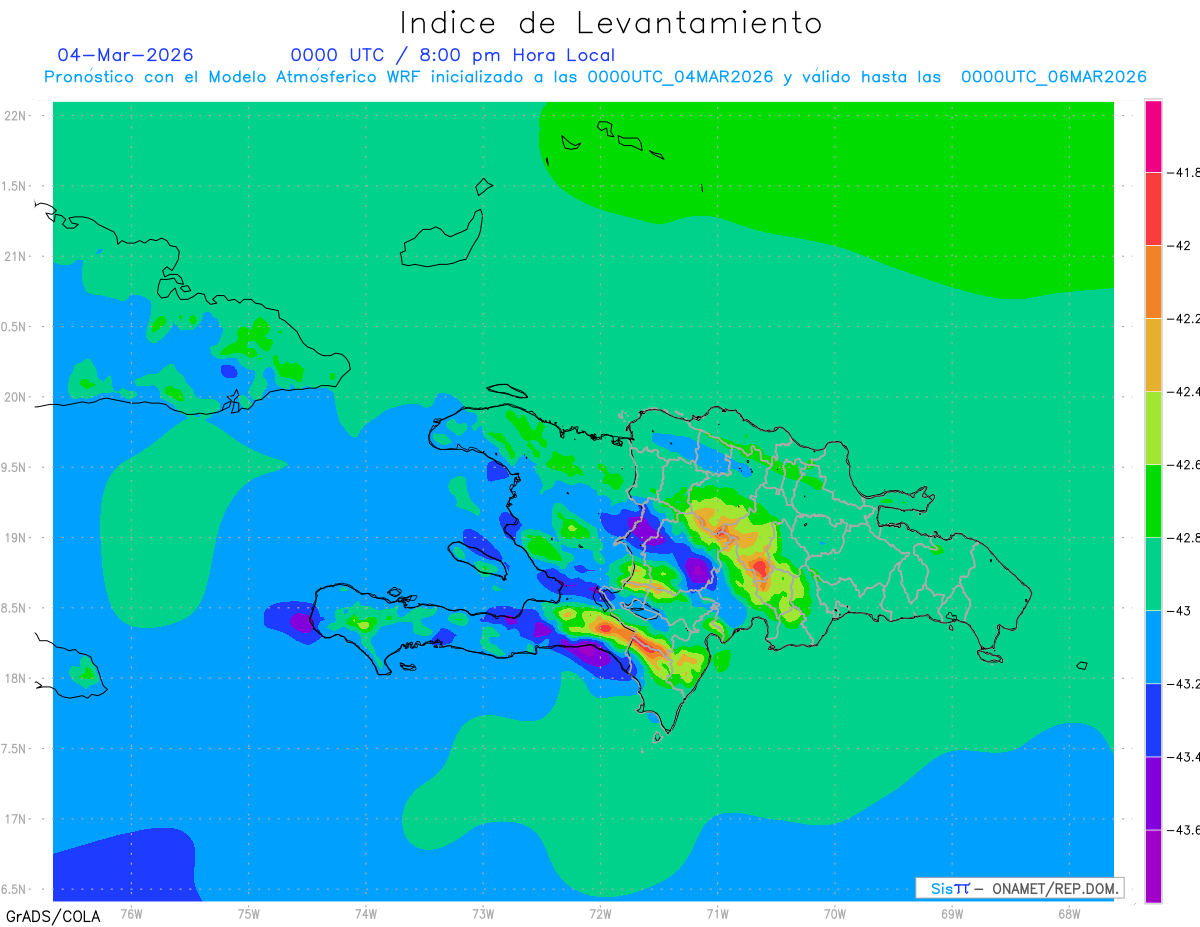
Task: Click the dark blue swatch between -43.2 and -43.4
Action: [1153, 719]
